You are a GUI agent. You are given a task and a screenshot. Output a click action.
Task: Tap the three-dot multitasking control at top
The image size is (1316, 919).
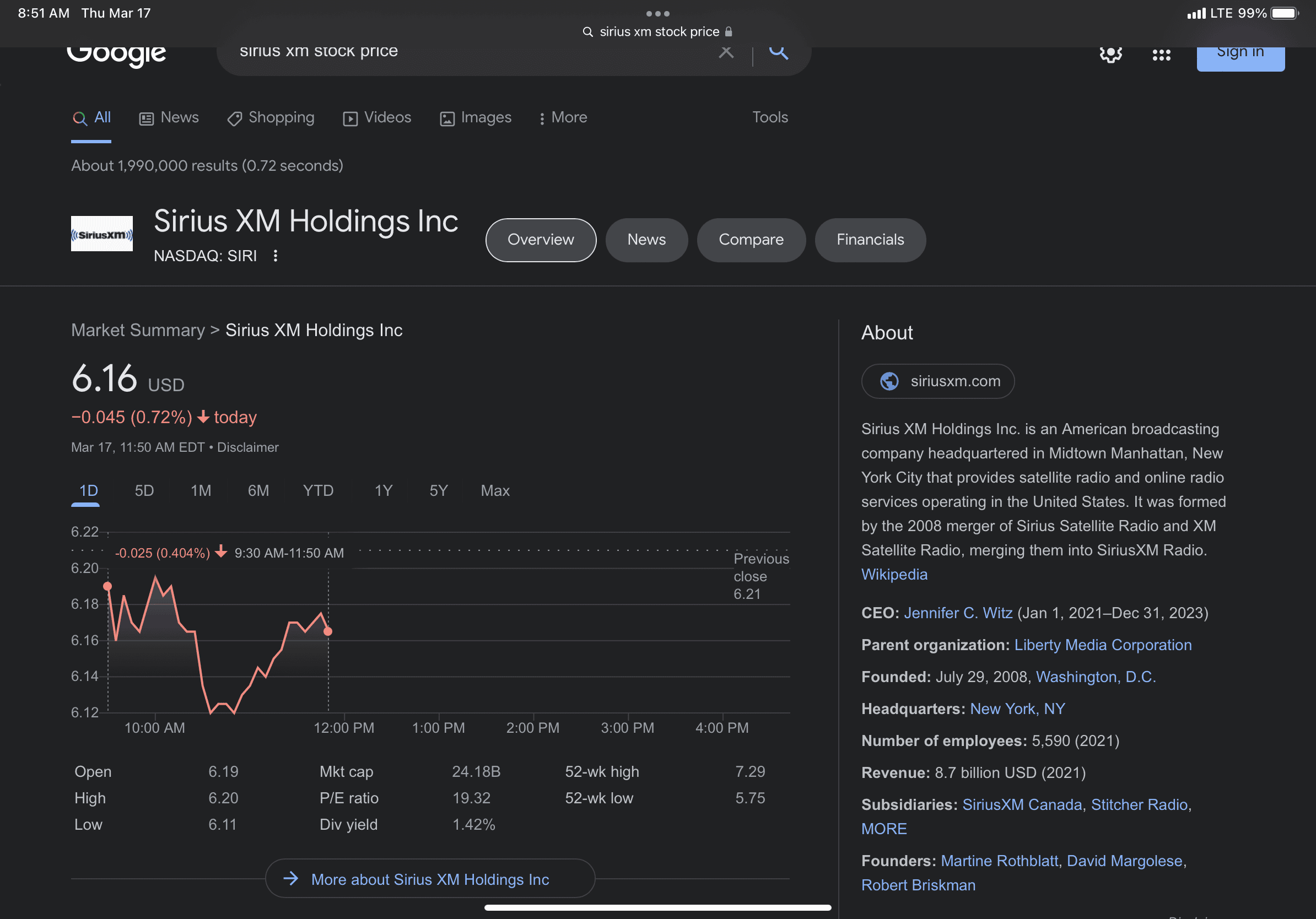(658, 13)
